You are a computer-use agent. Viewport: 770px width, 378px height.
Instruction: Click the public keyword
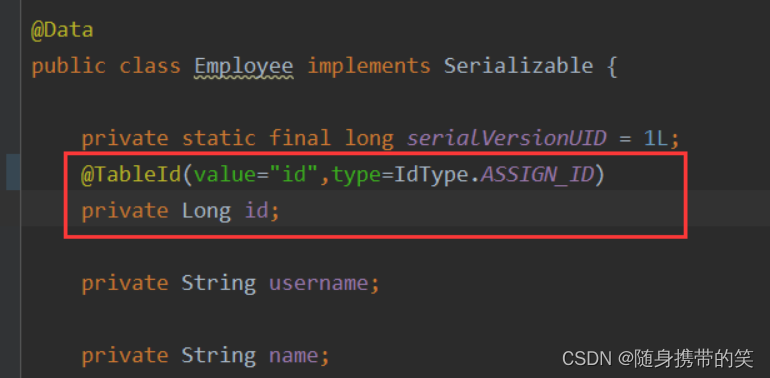tap(68, 67)
